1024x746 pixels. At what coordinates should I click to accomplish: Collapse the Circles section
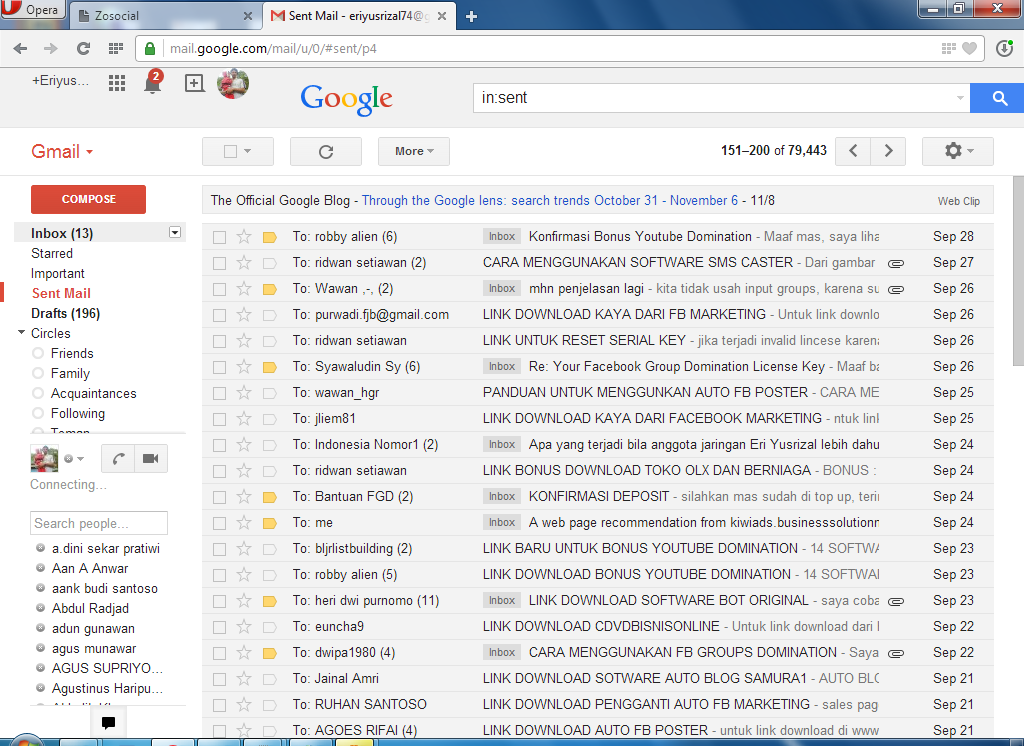point(22,332)
